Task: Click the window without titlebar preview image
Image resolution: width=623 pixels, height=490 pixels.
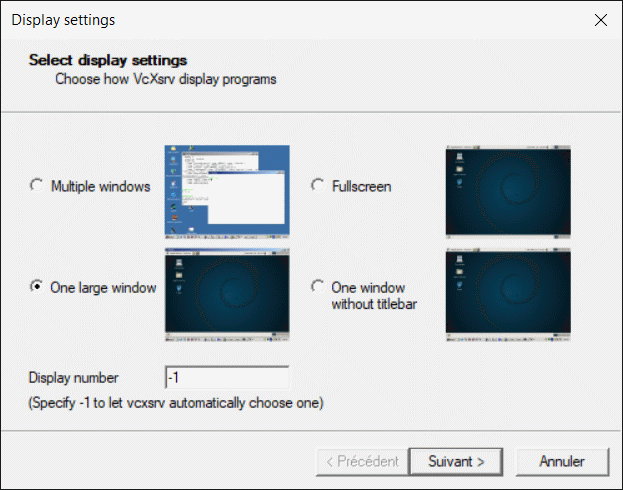Action: pyautogui.click(x=508, y=294)
